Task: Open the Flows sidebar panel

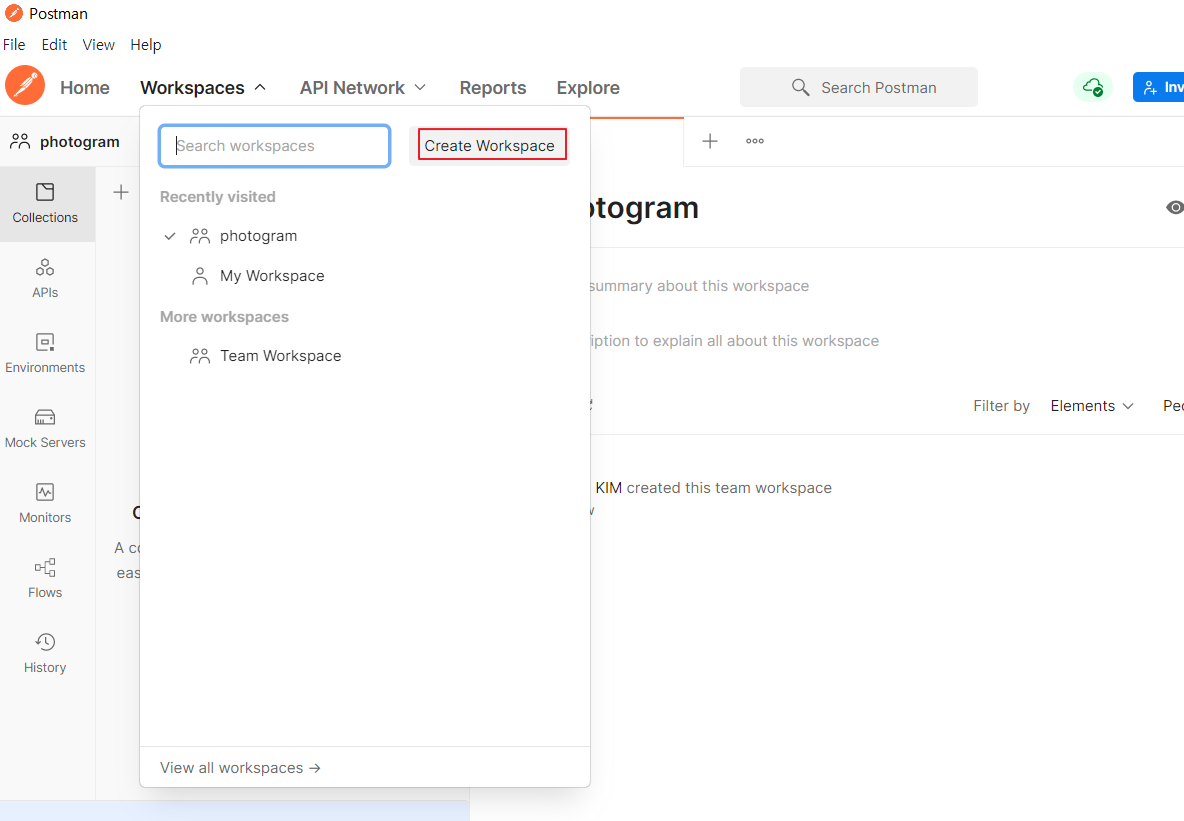Action: coord(45,579)
